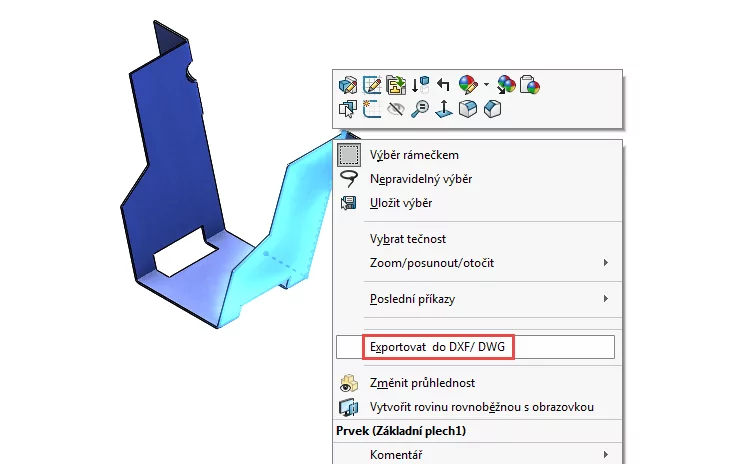Open the Komentář submenu

pos(478,454)
